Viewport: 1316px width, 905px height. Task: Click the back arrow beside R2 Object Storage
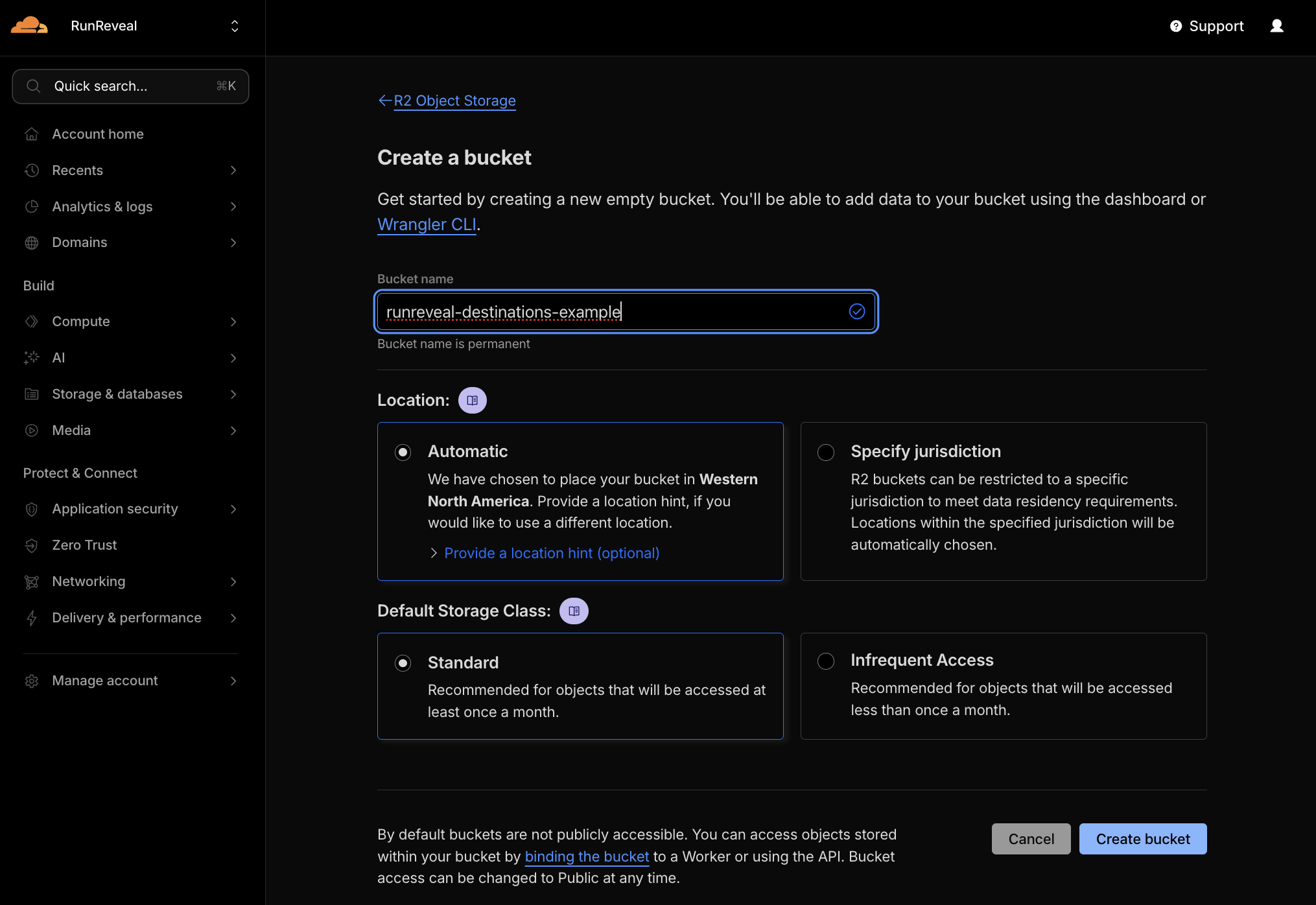click(385, 100)
